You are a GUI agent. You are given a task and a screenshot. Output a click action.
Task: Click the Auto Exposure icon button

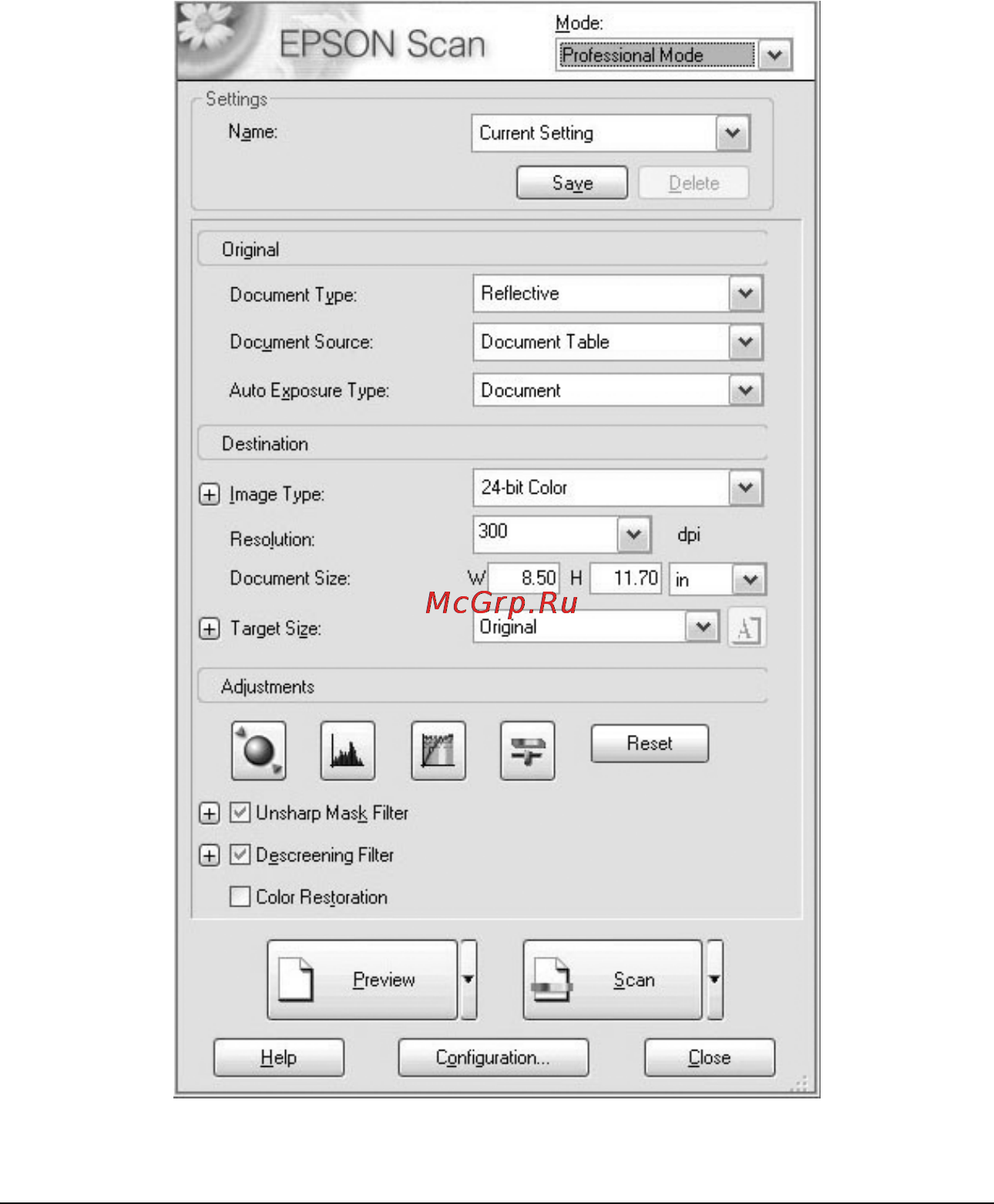259,750
